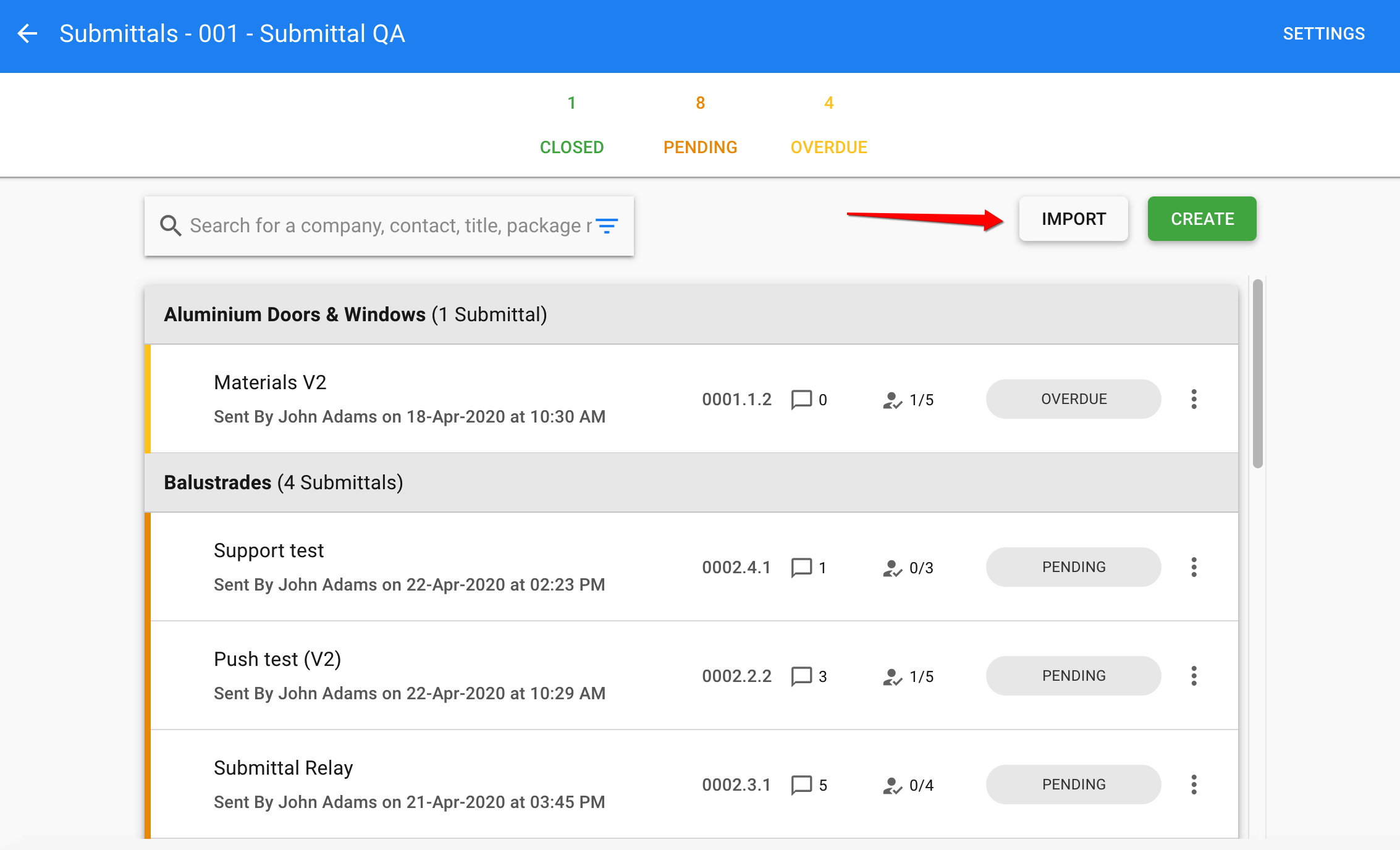Click Overdue status on Materials V2

click(x=1073, y=399)
